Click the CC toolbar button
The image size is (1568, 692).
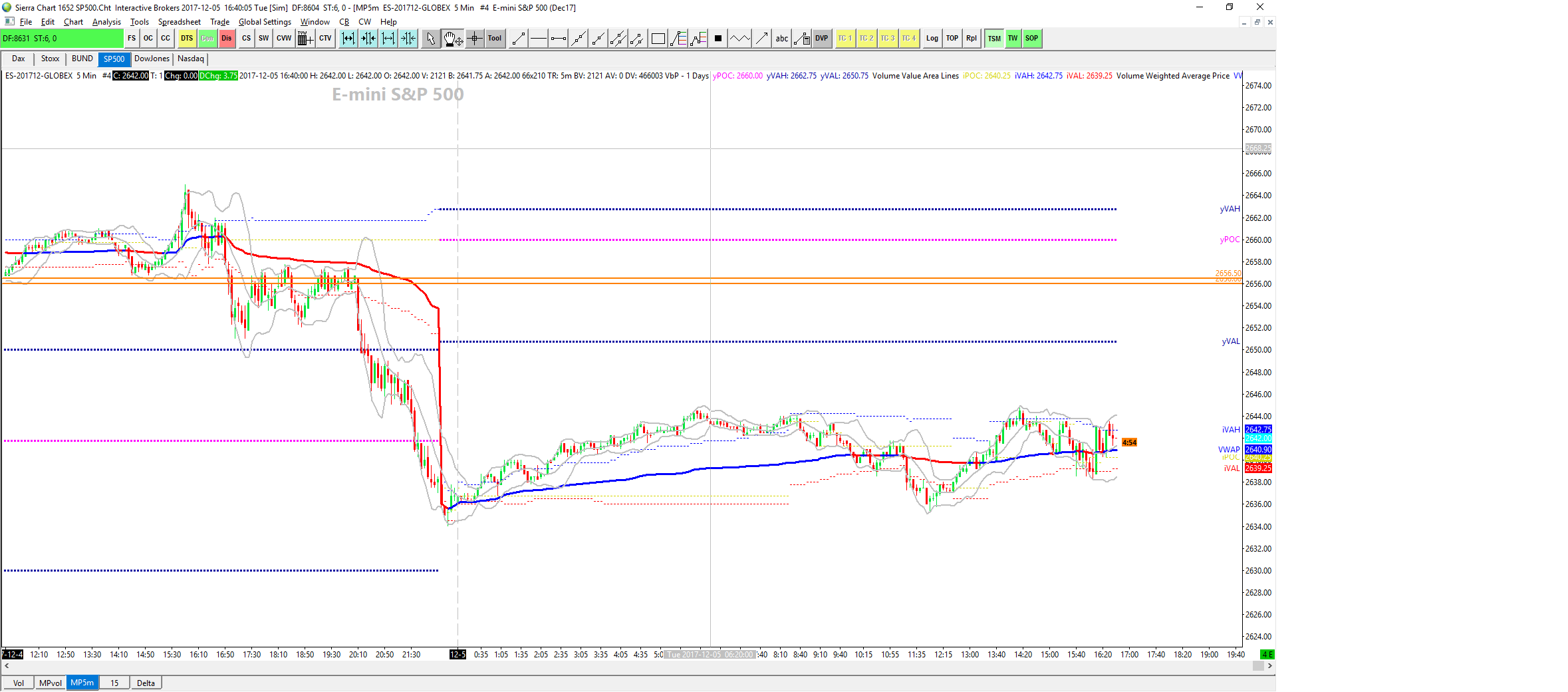[166, 39]
